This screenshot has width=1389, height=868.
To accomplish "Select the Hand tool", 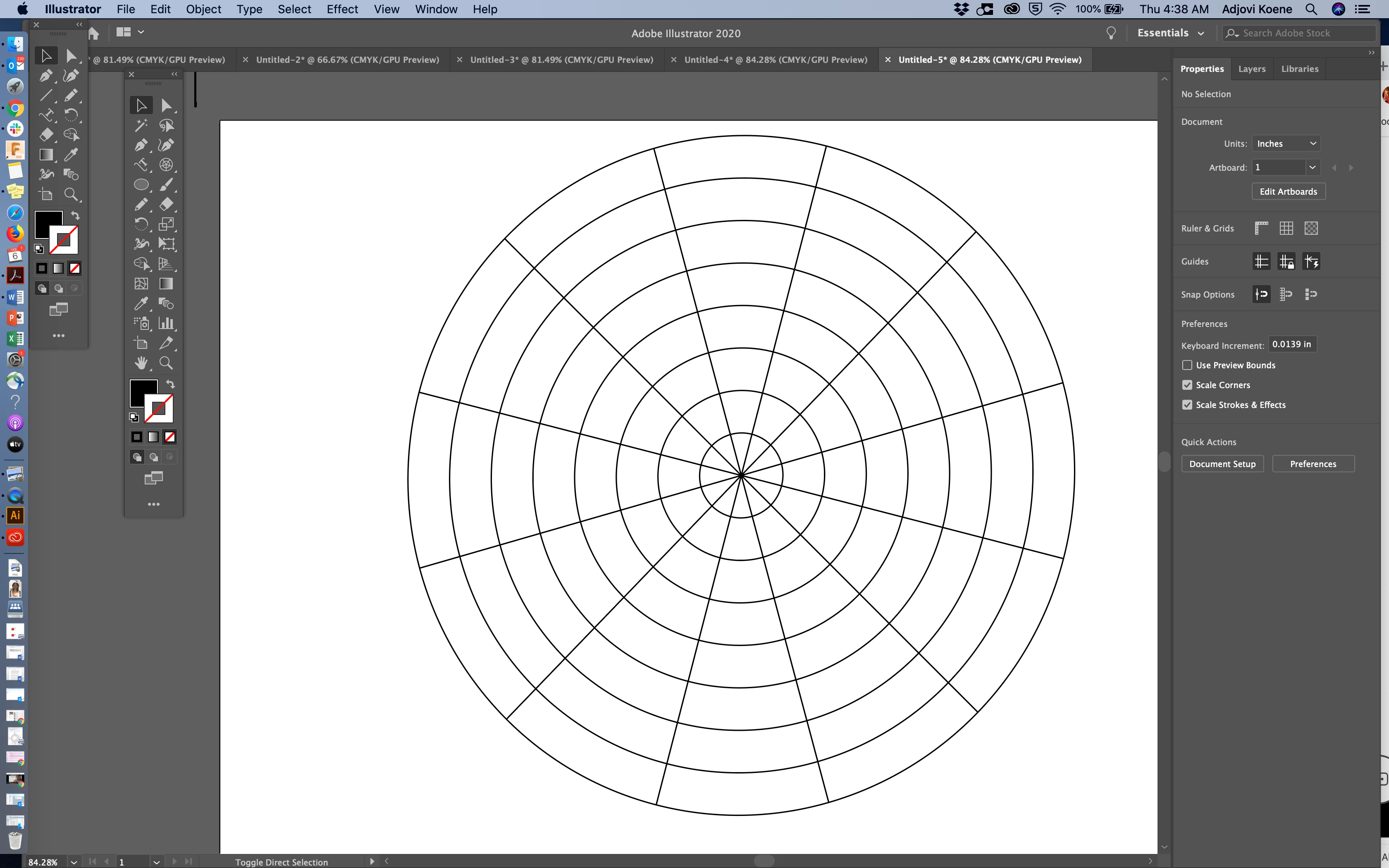I will pos(141,363).
